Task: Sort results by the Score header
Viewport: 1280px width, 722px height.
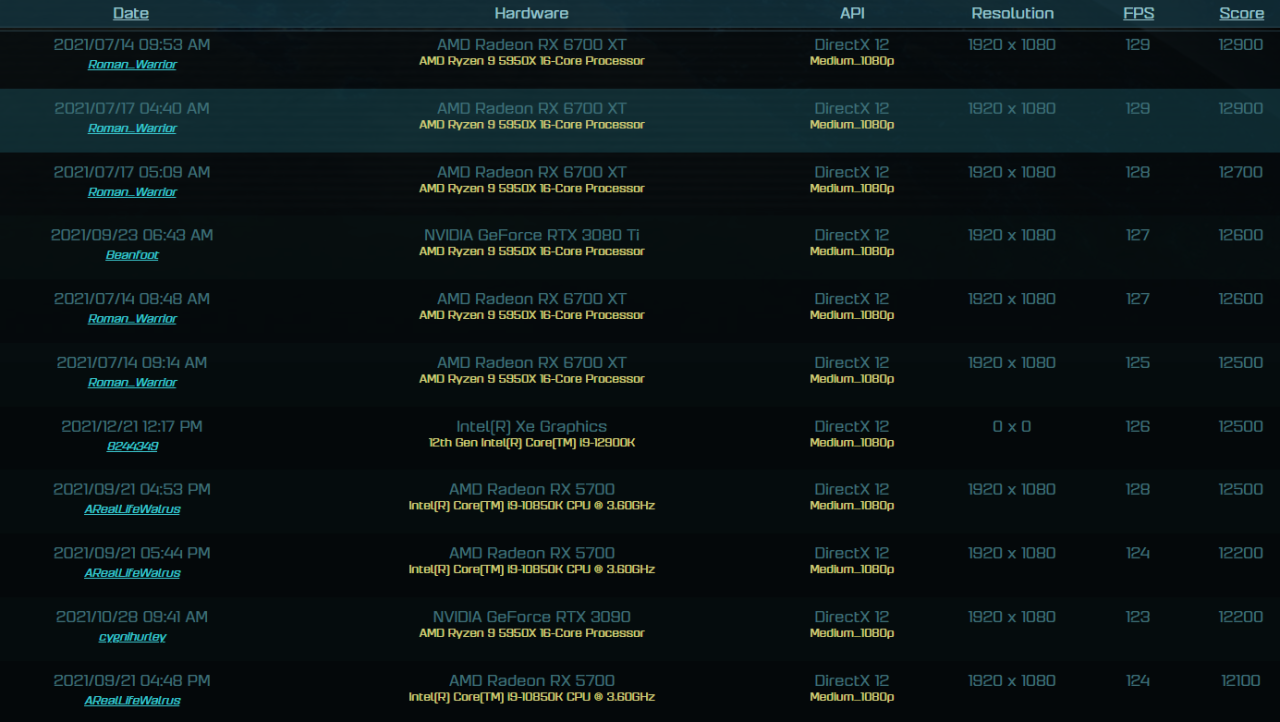Action: click(x=1241, y=13)
